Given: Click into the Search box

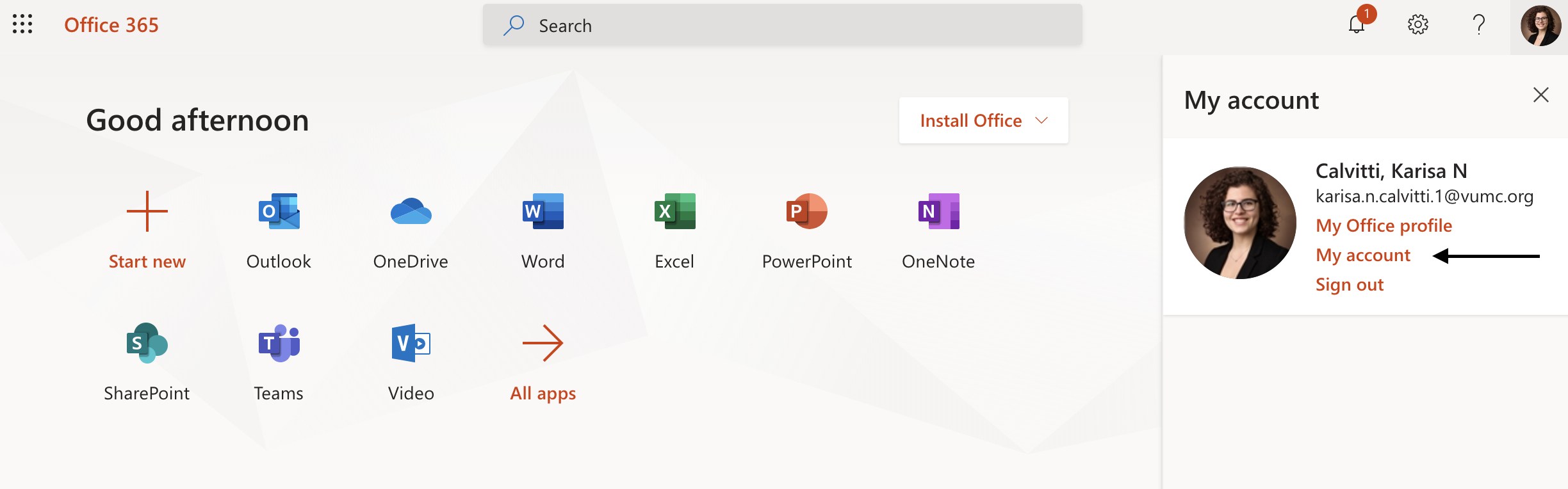Looking at the screenshot, I should click(782, 26).
